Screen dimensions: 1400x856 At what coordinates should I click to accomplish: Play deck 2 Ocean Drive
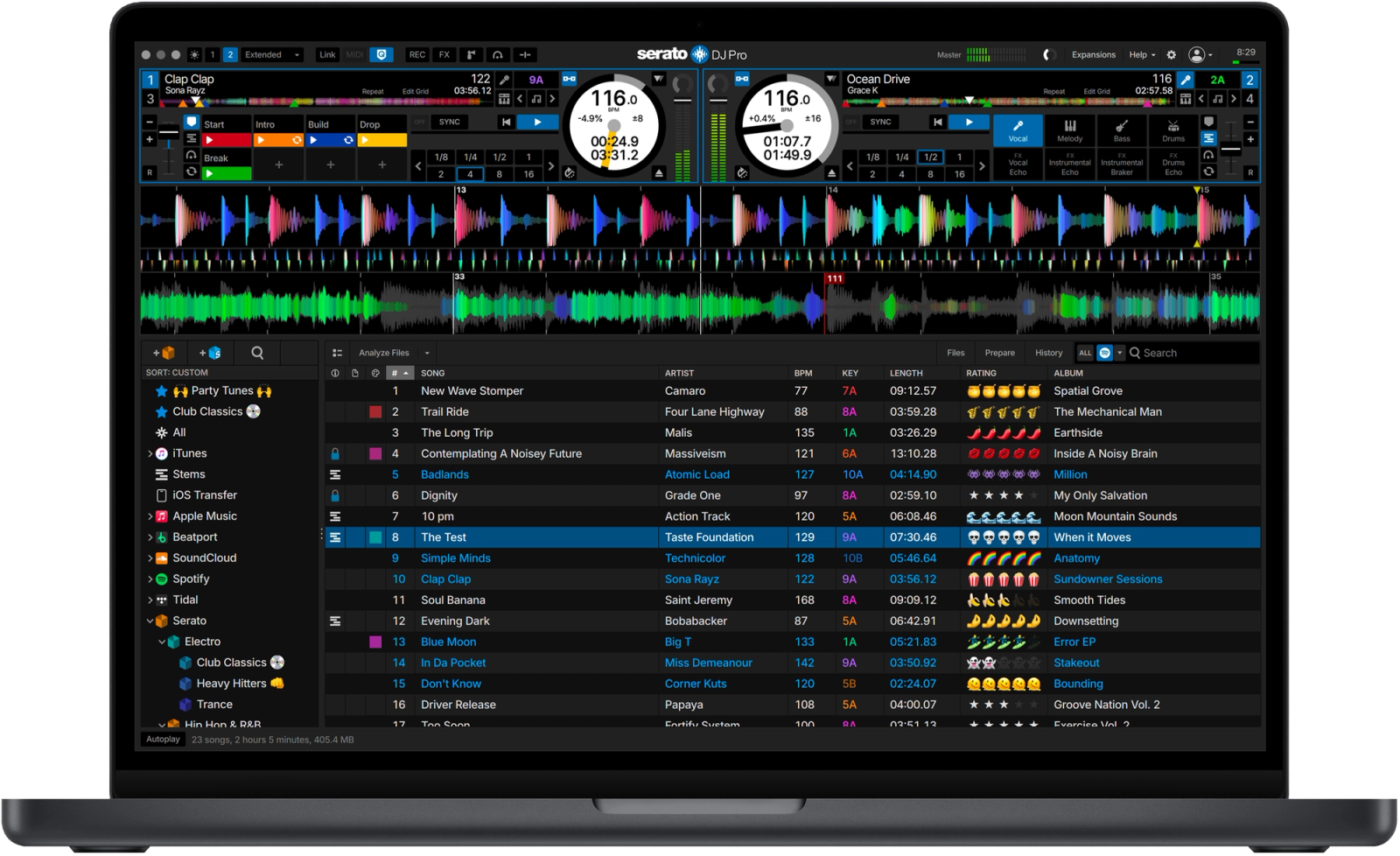coord(969,123)
